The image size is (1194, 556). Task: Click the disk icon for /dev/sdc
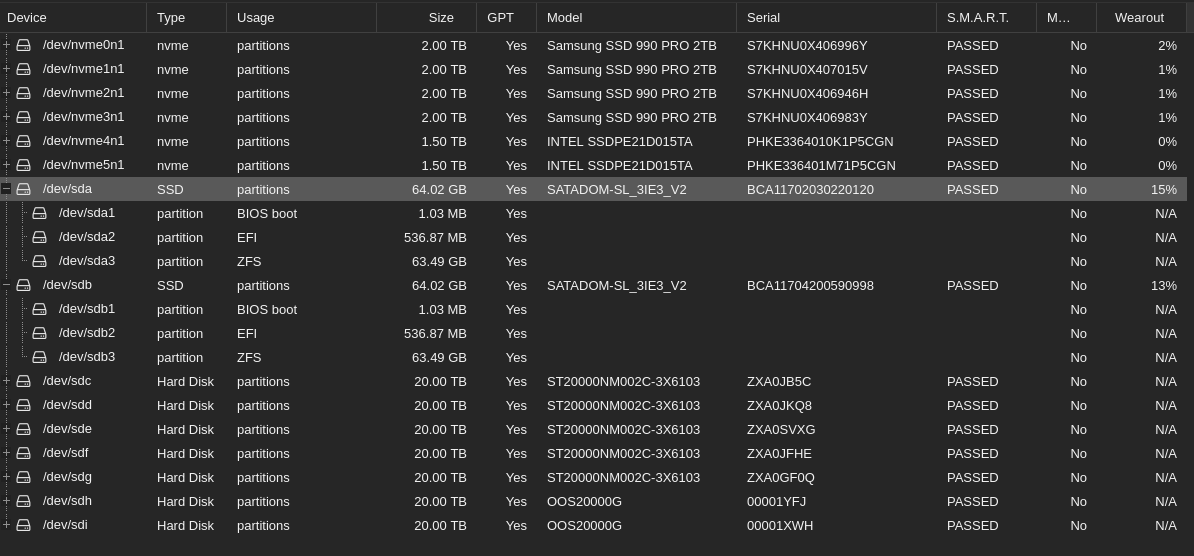24,382
